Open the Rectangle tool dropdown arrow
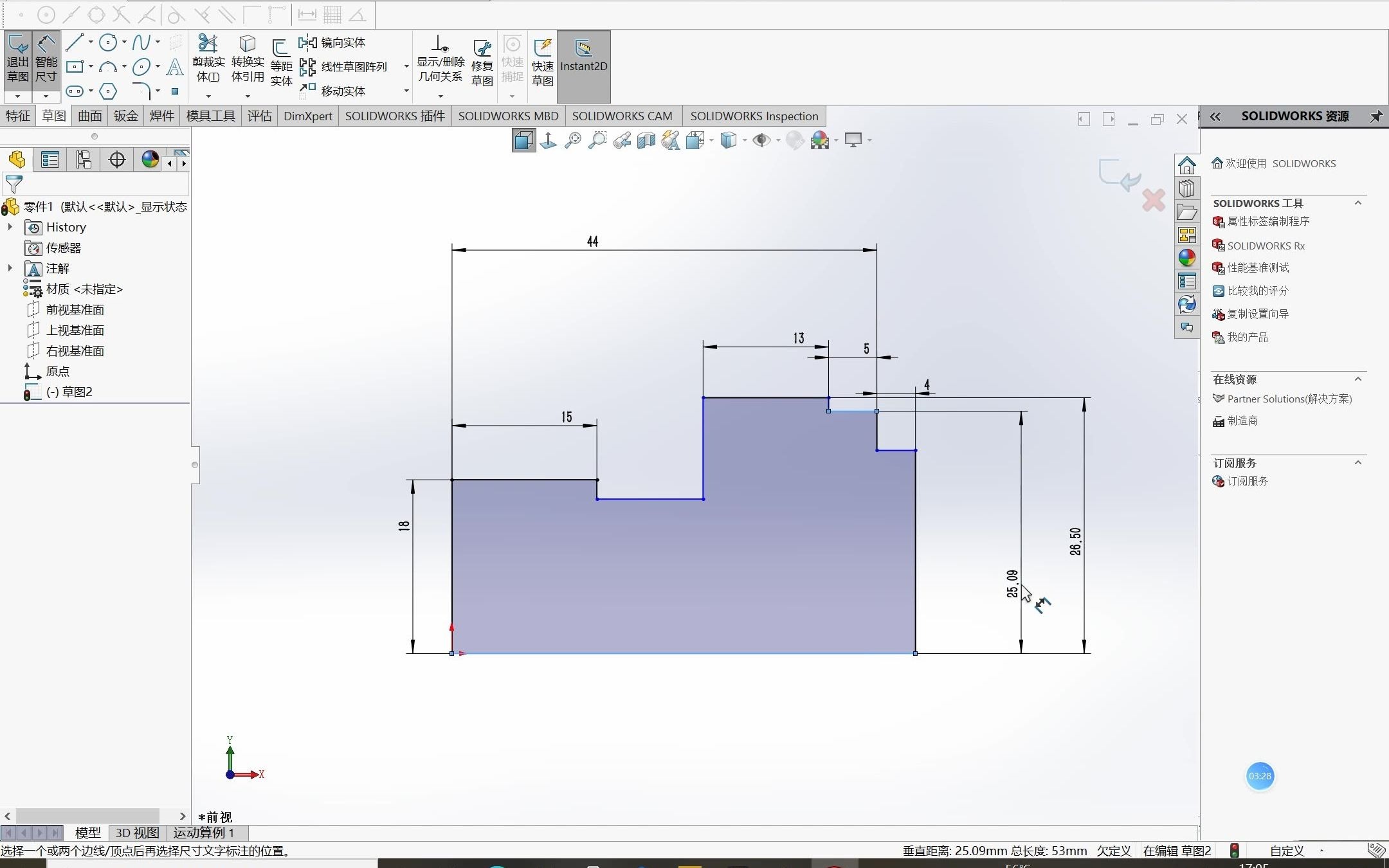 point(91,67)
